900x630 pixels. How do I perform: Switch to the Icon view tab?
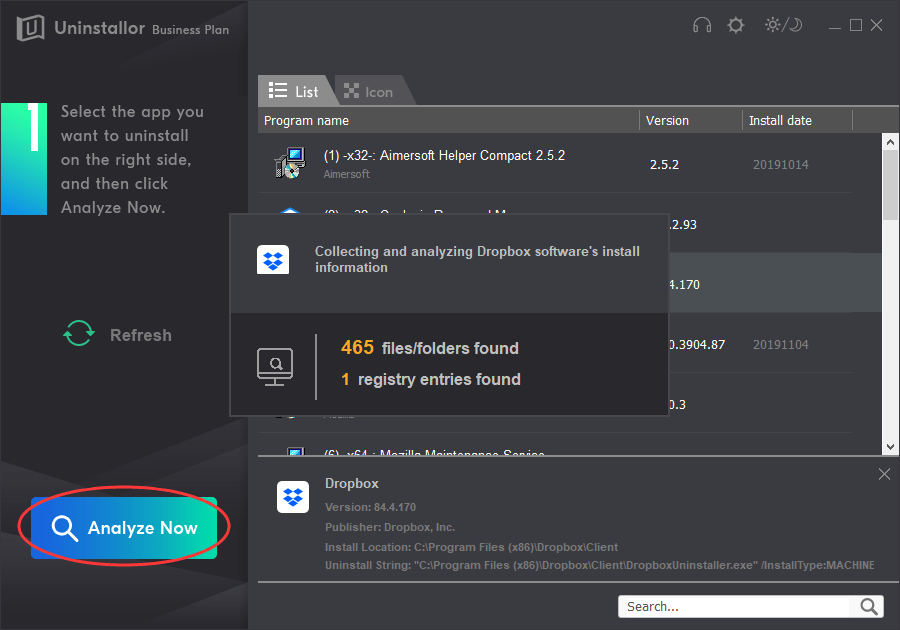[x=371, y=90]
